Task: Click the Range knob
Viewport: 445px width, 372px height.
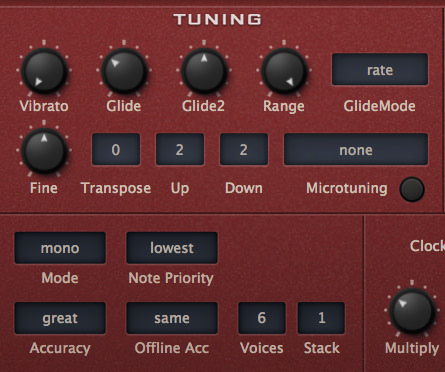Action: pos(284,70)
